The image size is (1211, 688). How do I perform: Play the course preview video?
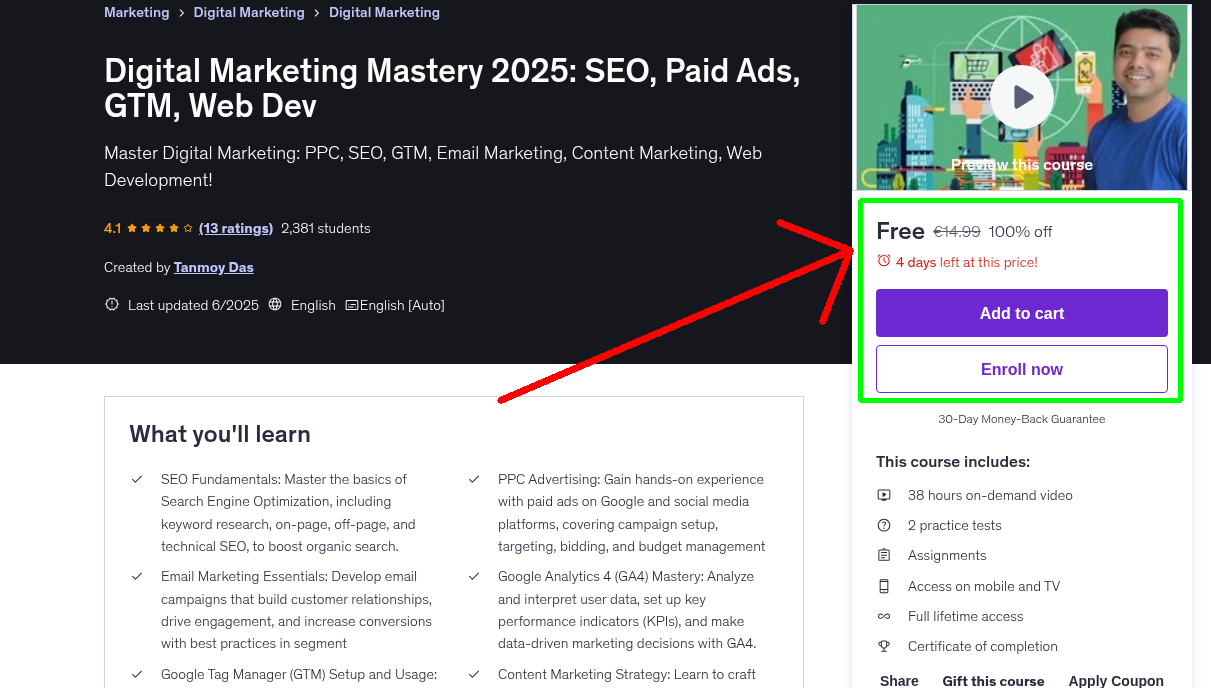tap(1021, 97)
